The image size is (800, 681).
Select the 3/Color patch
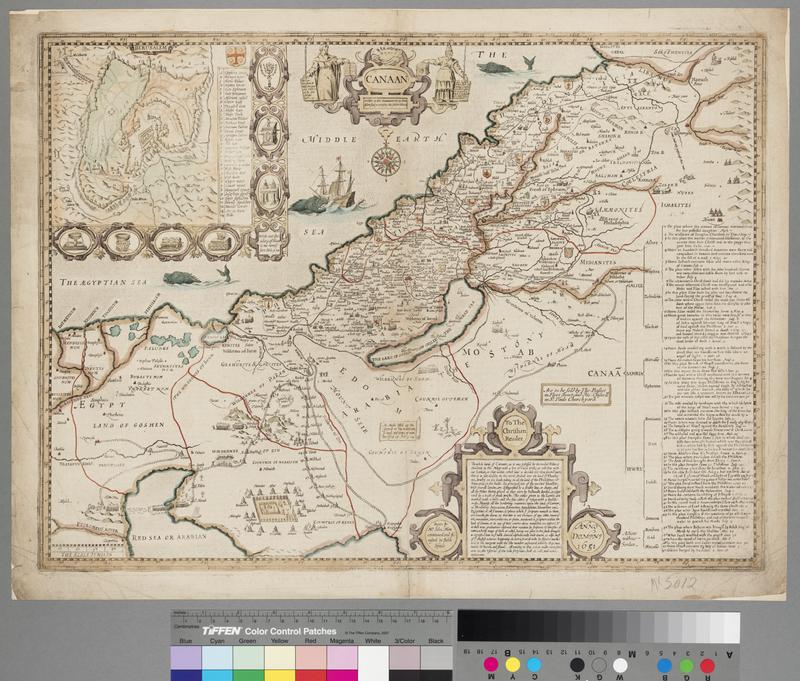tap(405, 663)
